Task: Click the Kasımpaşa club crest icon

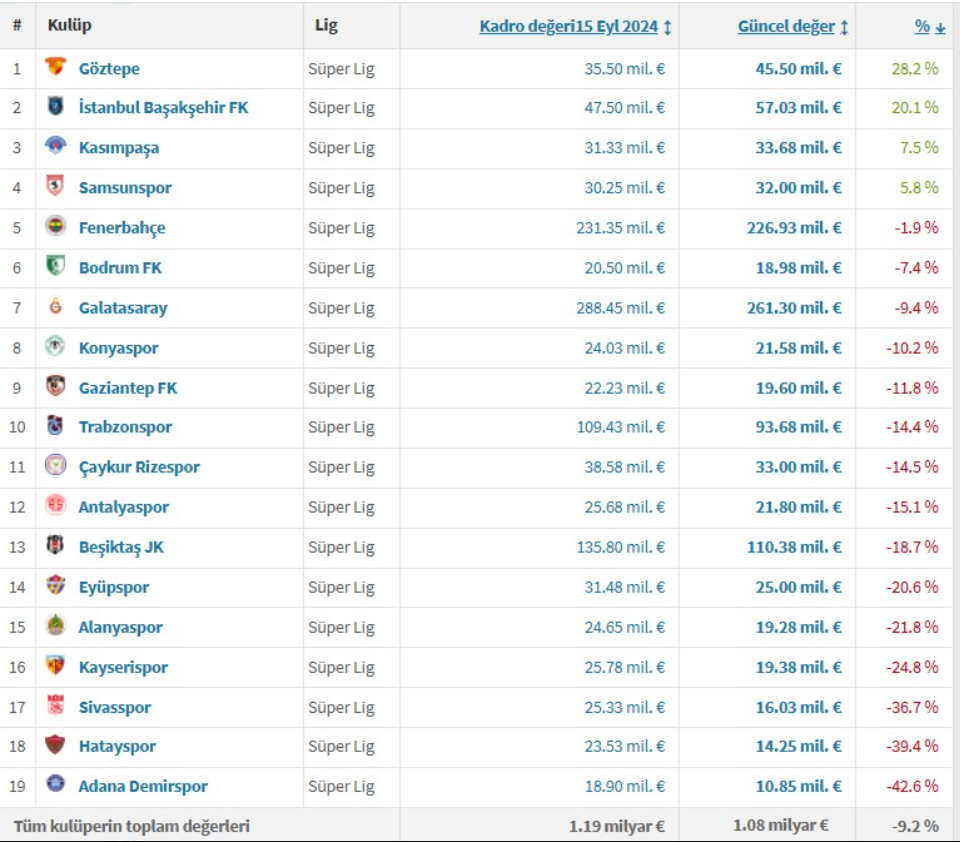Action: [56, 146]
